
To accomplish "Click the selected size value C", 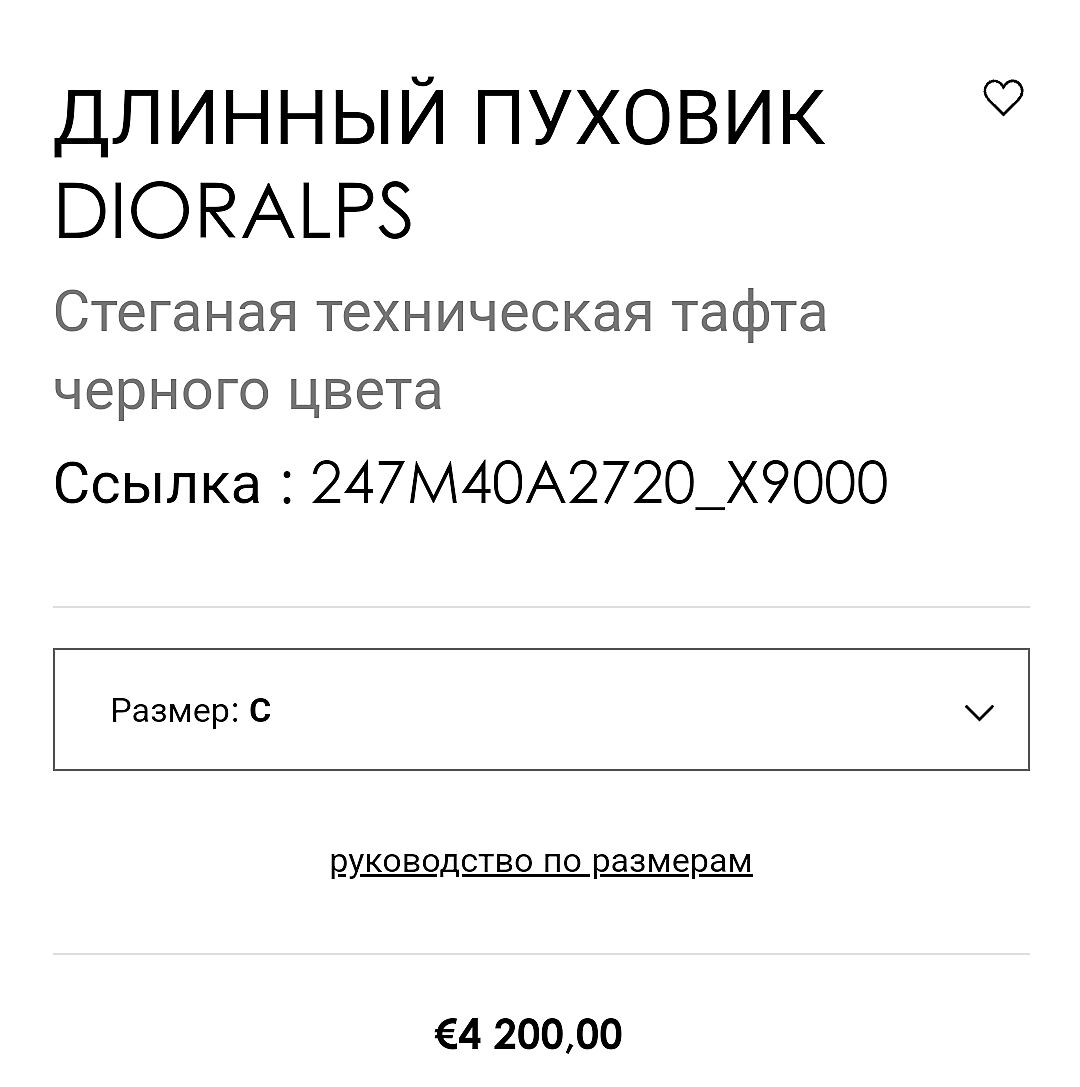I will click(260, 711).
